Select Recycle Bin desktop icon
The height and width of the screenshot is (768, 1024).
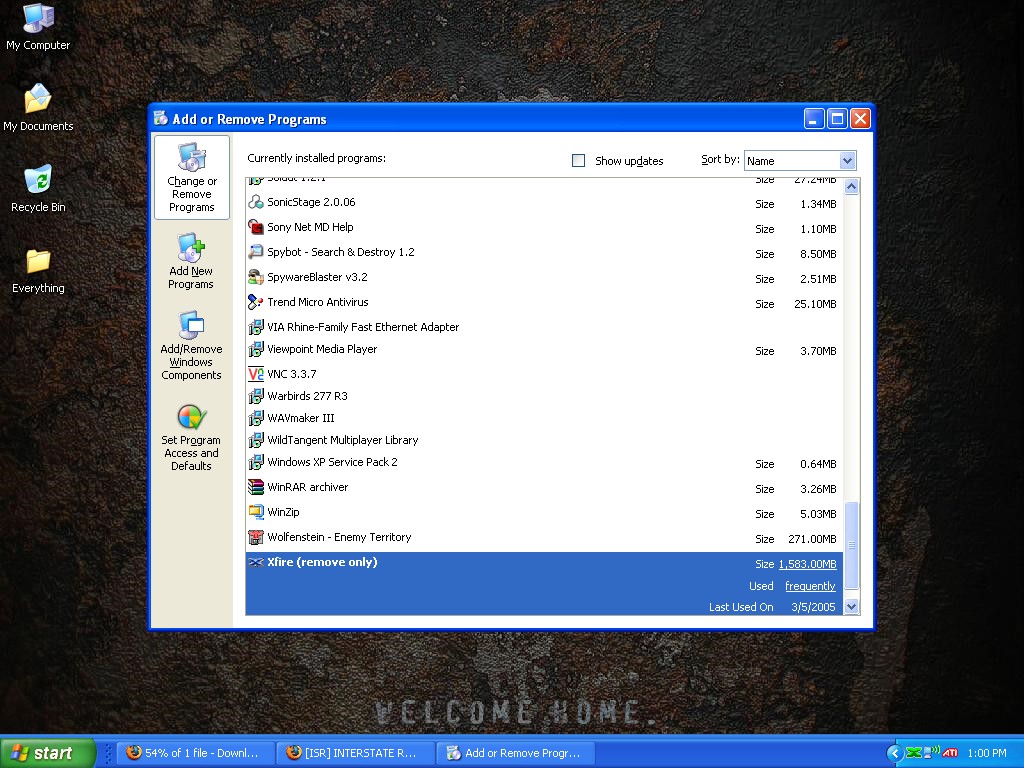coord(38,189)
